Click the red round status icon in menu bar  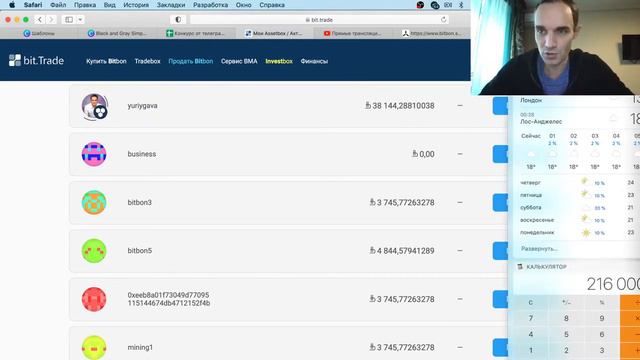pyautogui.click(x=420, y=5)
